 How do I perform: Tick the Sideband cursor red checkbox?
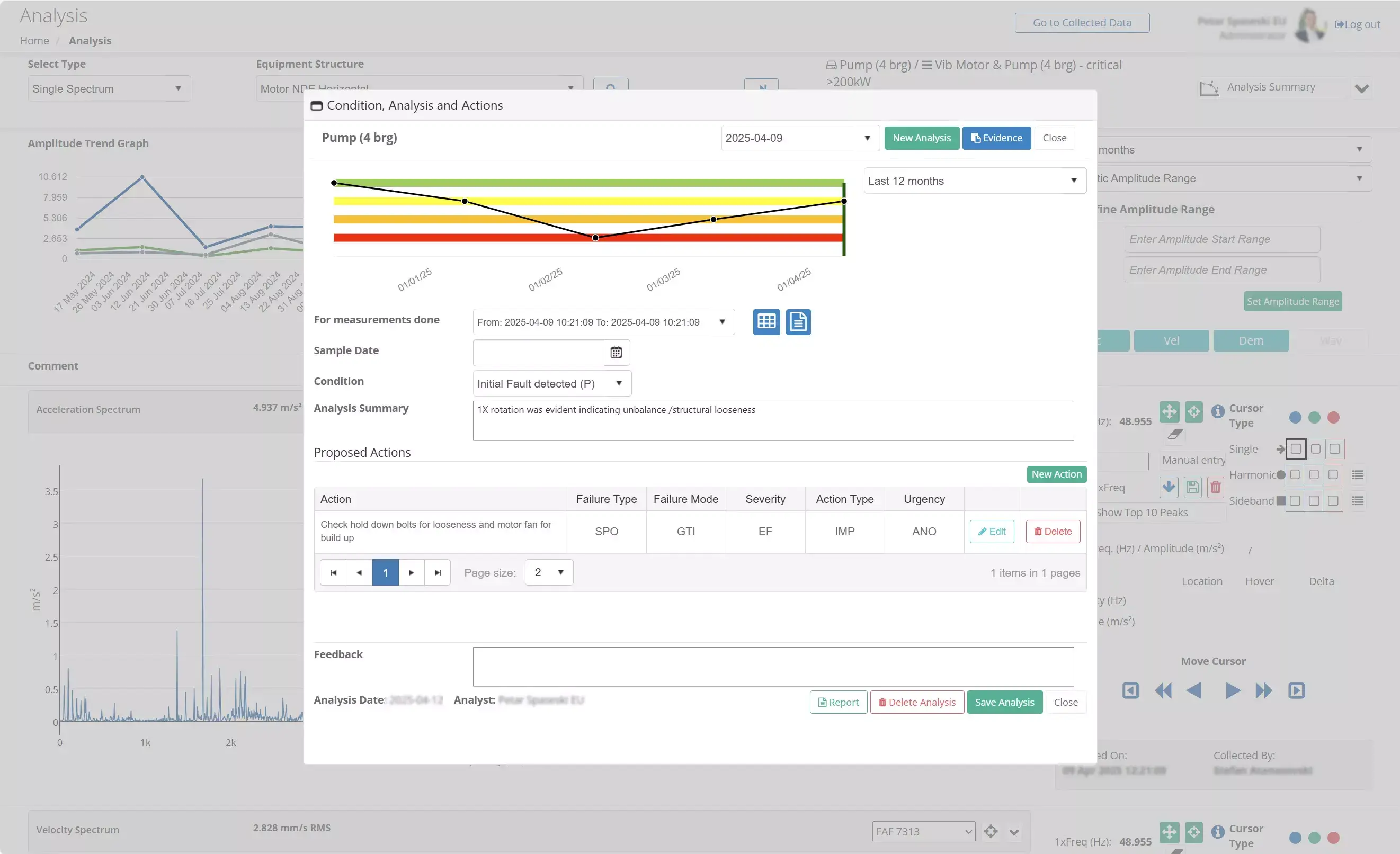pyautogui.click(x=1333, y=501)
